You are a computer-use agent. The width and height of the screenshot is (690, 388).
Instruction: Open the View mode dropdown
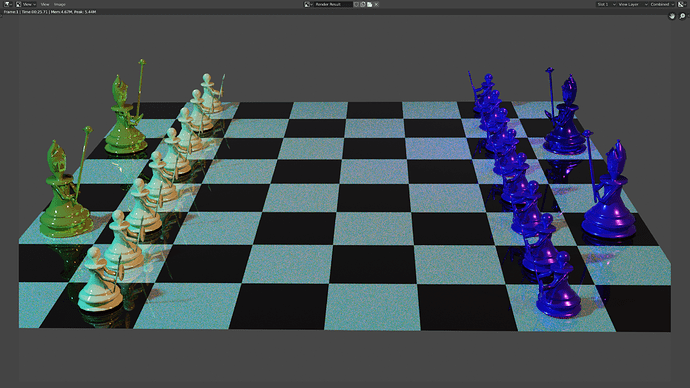(26, 4)
